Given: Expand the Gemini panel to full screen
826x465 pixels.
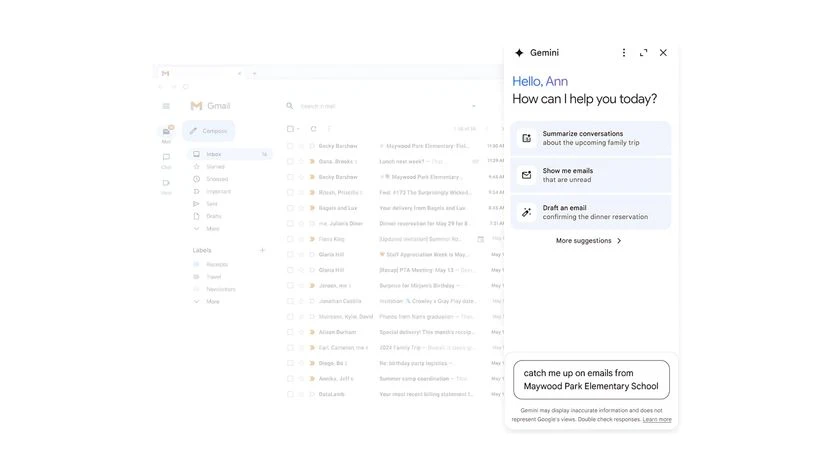Looking at the screenshot, I should [643, 53].
